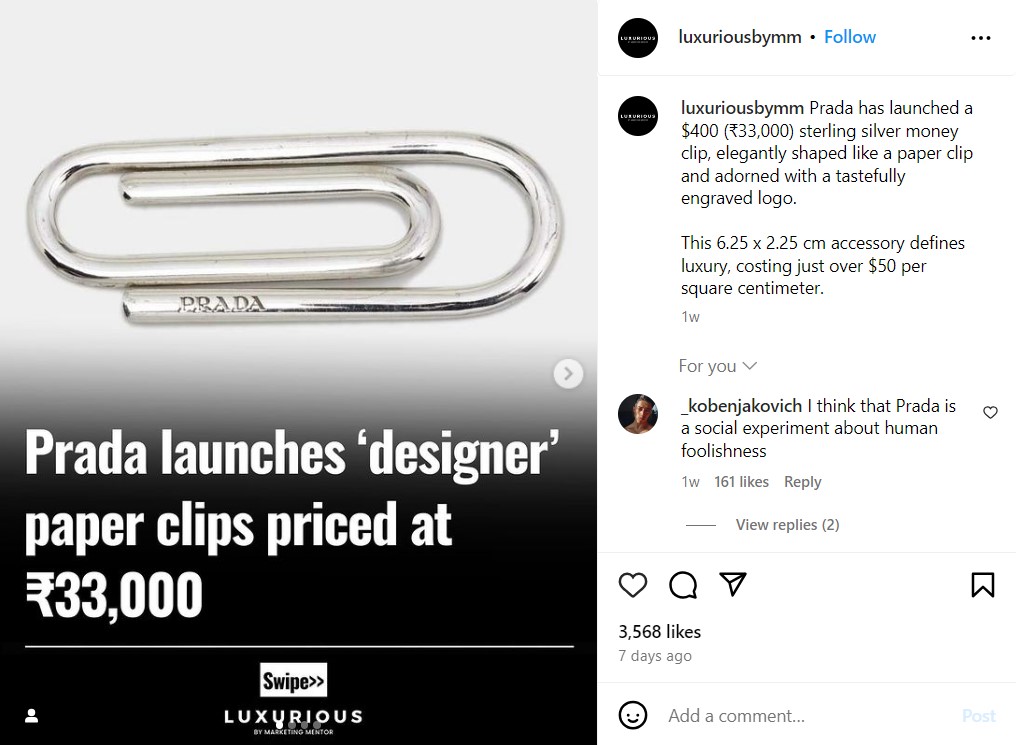Click the Add a comment field
The image size is (1016, 745).
pos(800,715)
